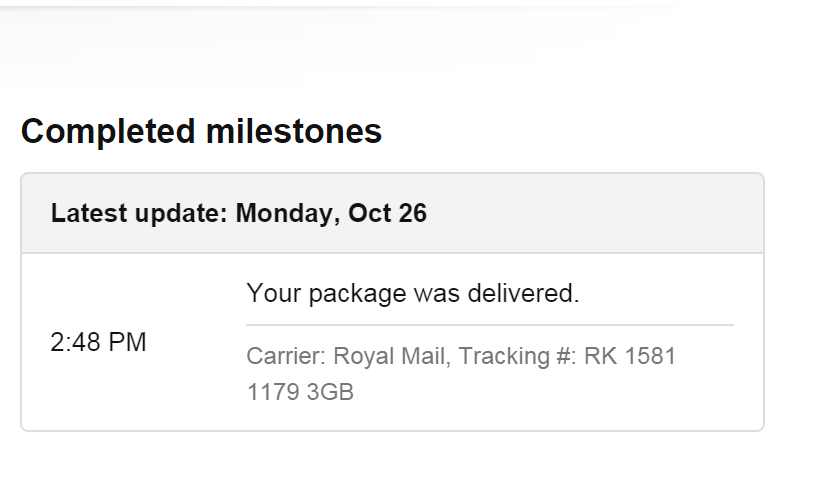Select the 2:48 PM timestamp
Image resolution: width=833 pixels, height=491 pixels.
click(x=98, y=343)
